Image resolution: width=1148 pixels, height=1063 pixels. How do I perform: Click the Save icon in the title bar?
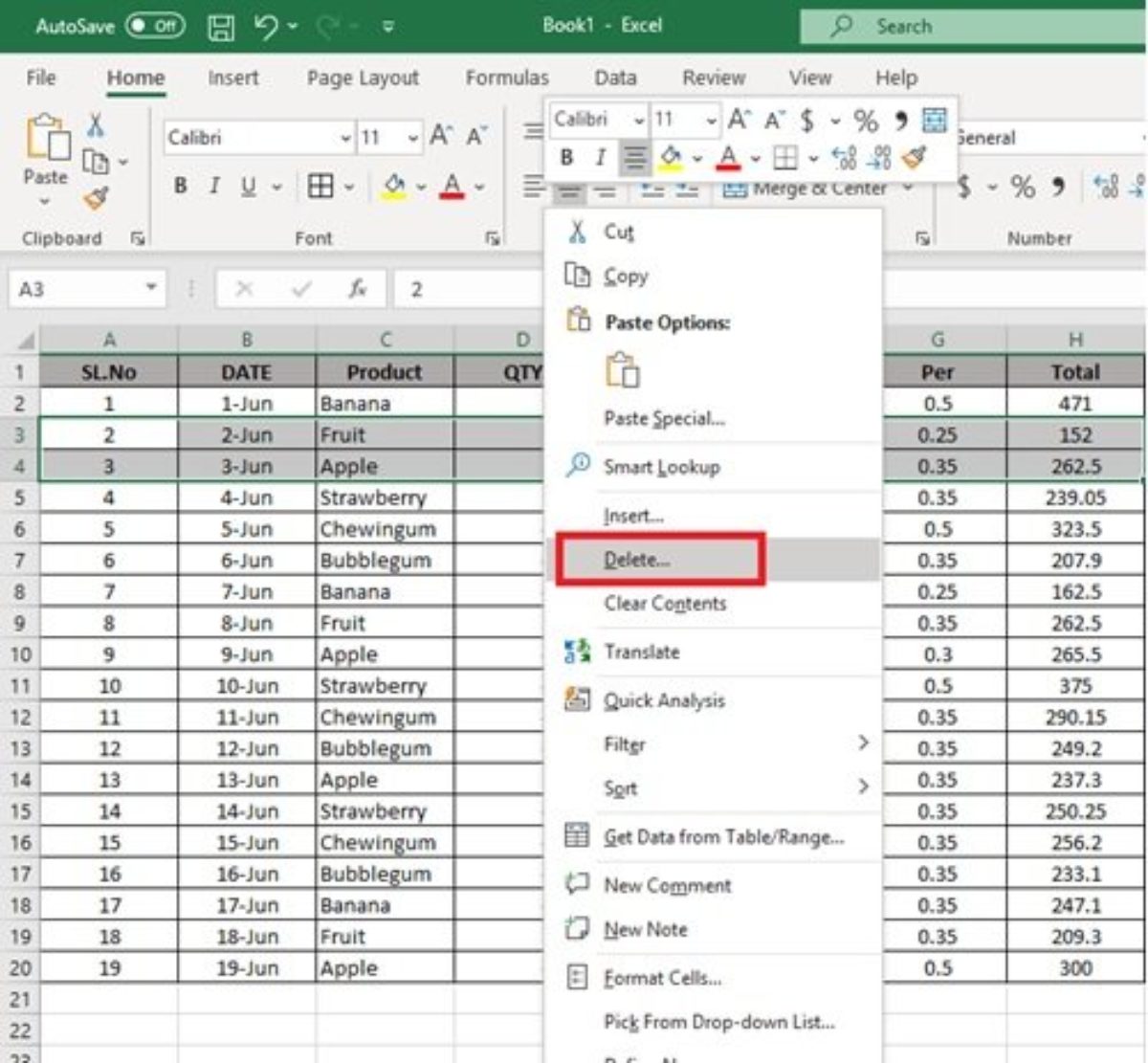(221, 27)
